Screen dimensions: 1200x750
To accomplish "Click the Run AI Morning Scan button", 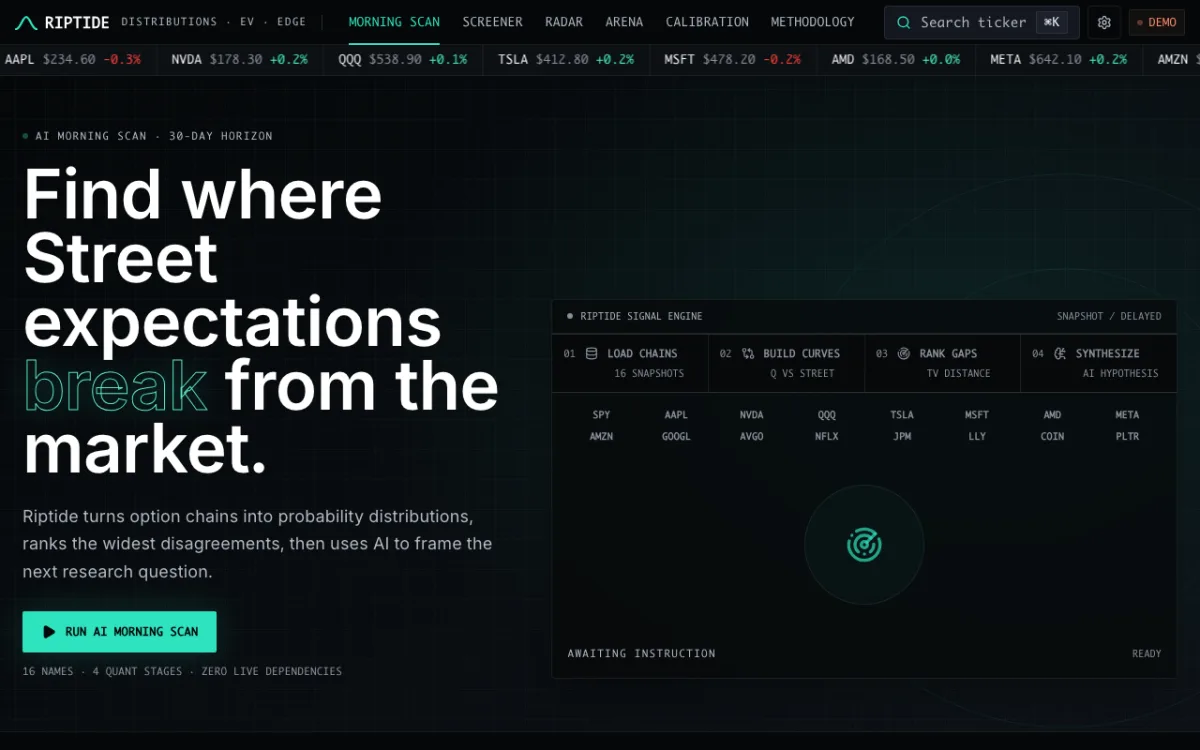I will click(119, 632).
